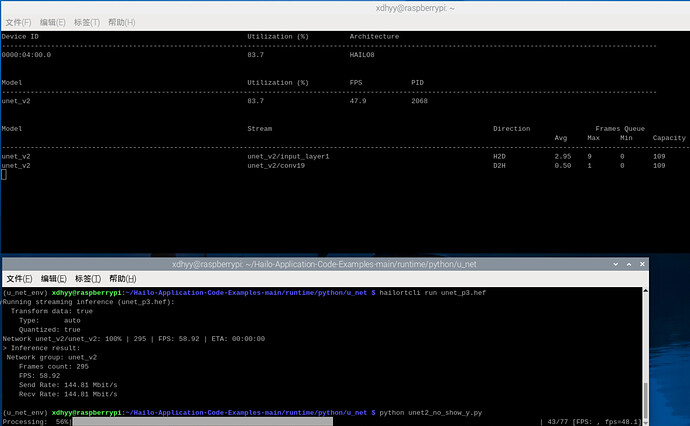This screenshot has height=426, width=690.
Task: Open 编辑(E) menu in top terminal window
Action: [x=52, y=22]
